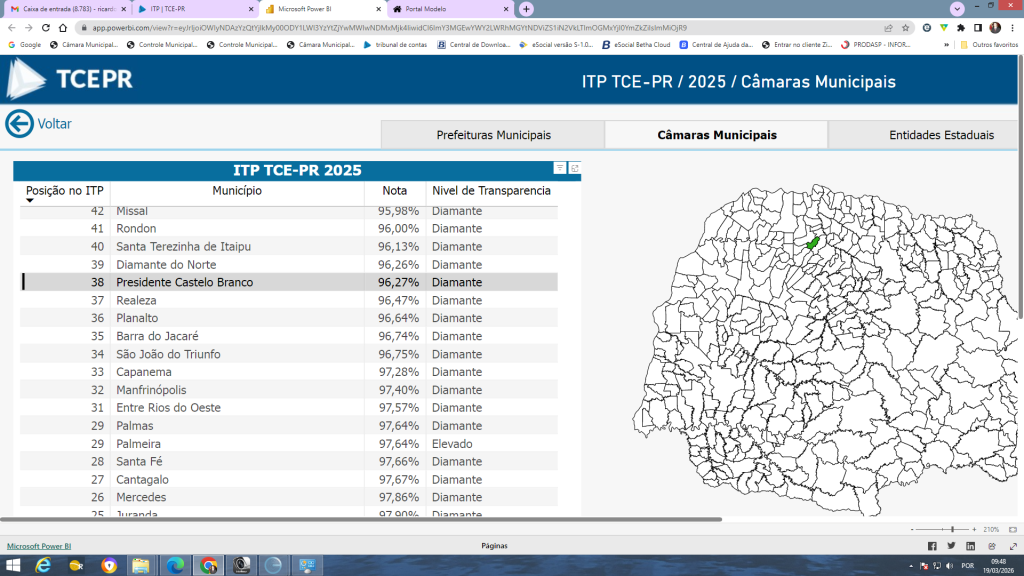1024x576 pixels.
Task: Share the report on Twitter
Action: point(951,546)
